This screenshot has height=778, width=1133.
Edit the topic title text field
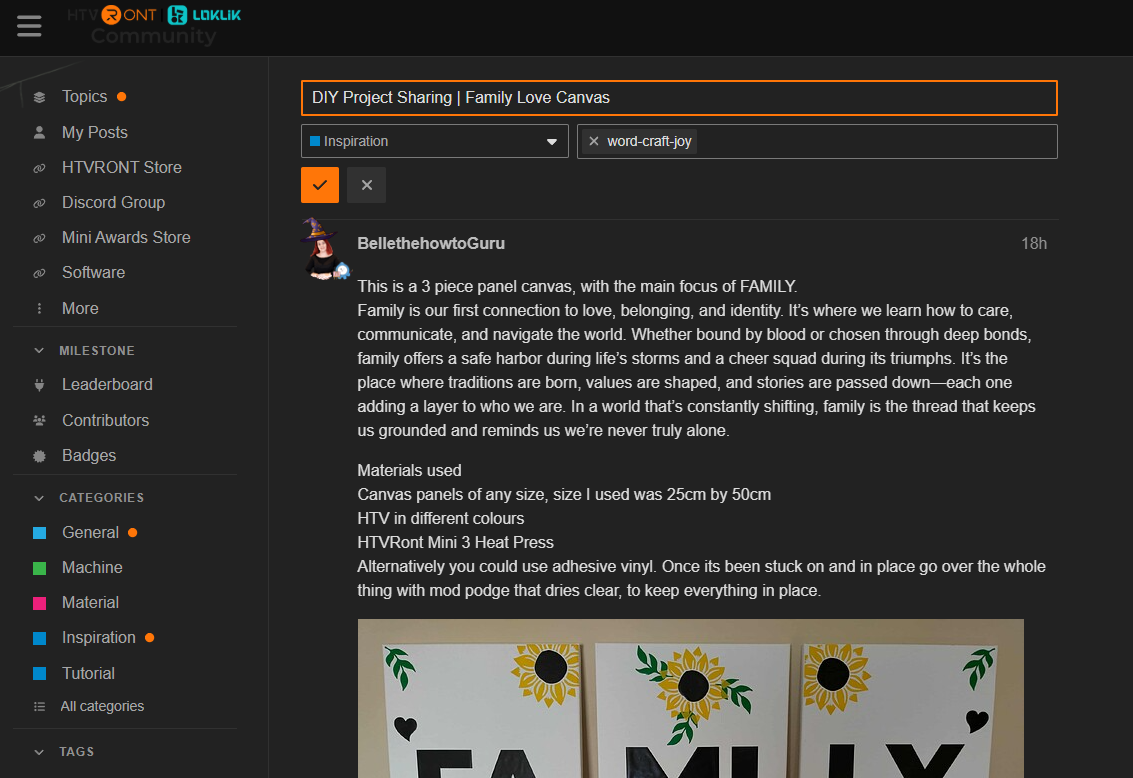coord(678,98)
